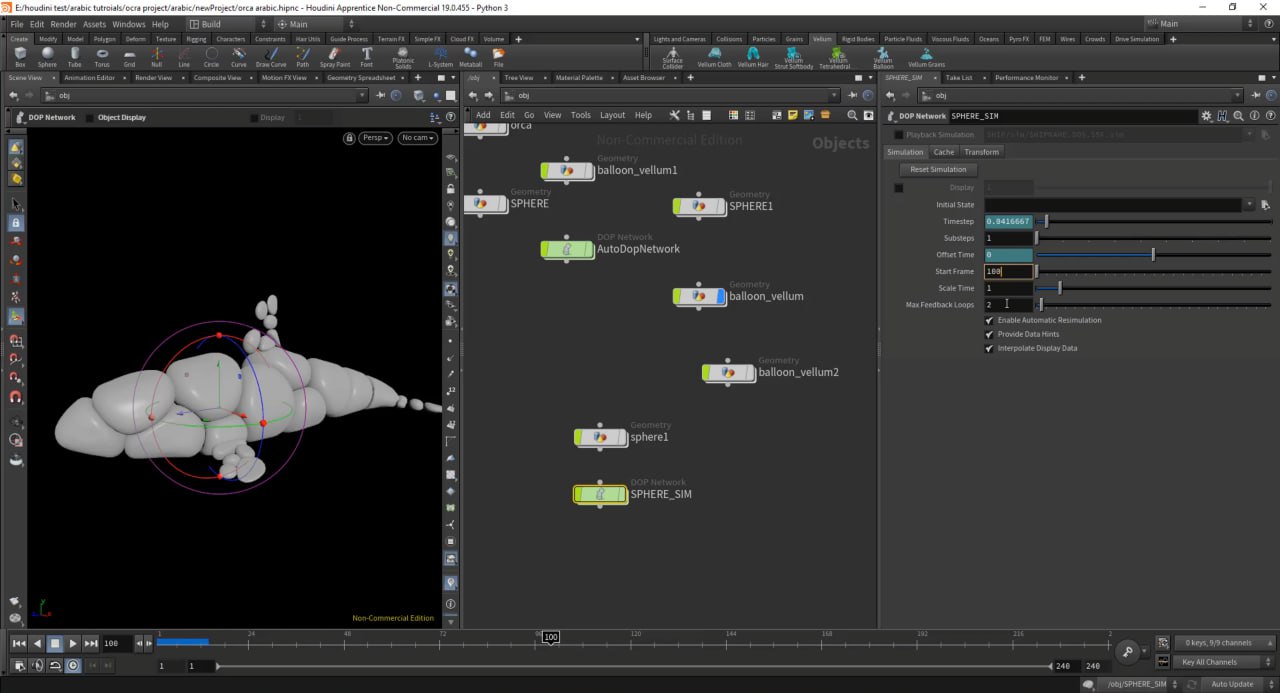Toggle the Display checkbox in parameters
1280x693 pixels.
(898, 187)
